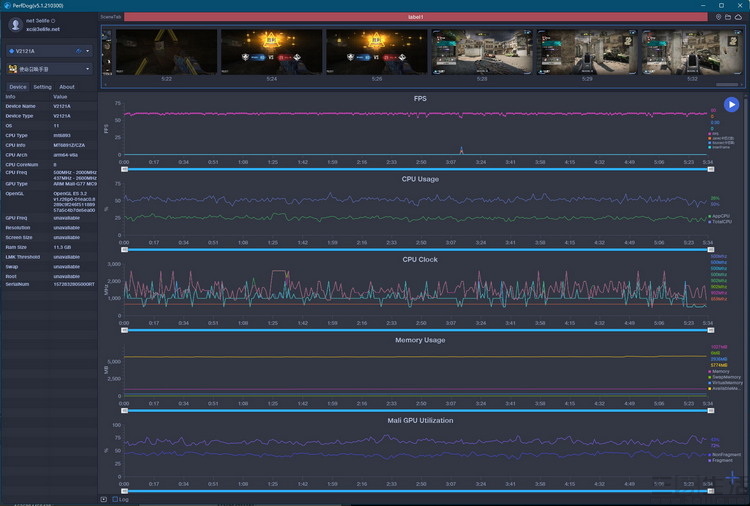Toggle the InterFrame series legend
Image resolution: width=750 pixels, height=506 pixels.
pyautogui.click(x=719, y=147)
